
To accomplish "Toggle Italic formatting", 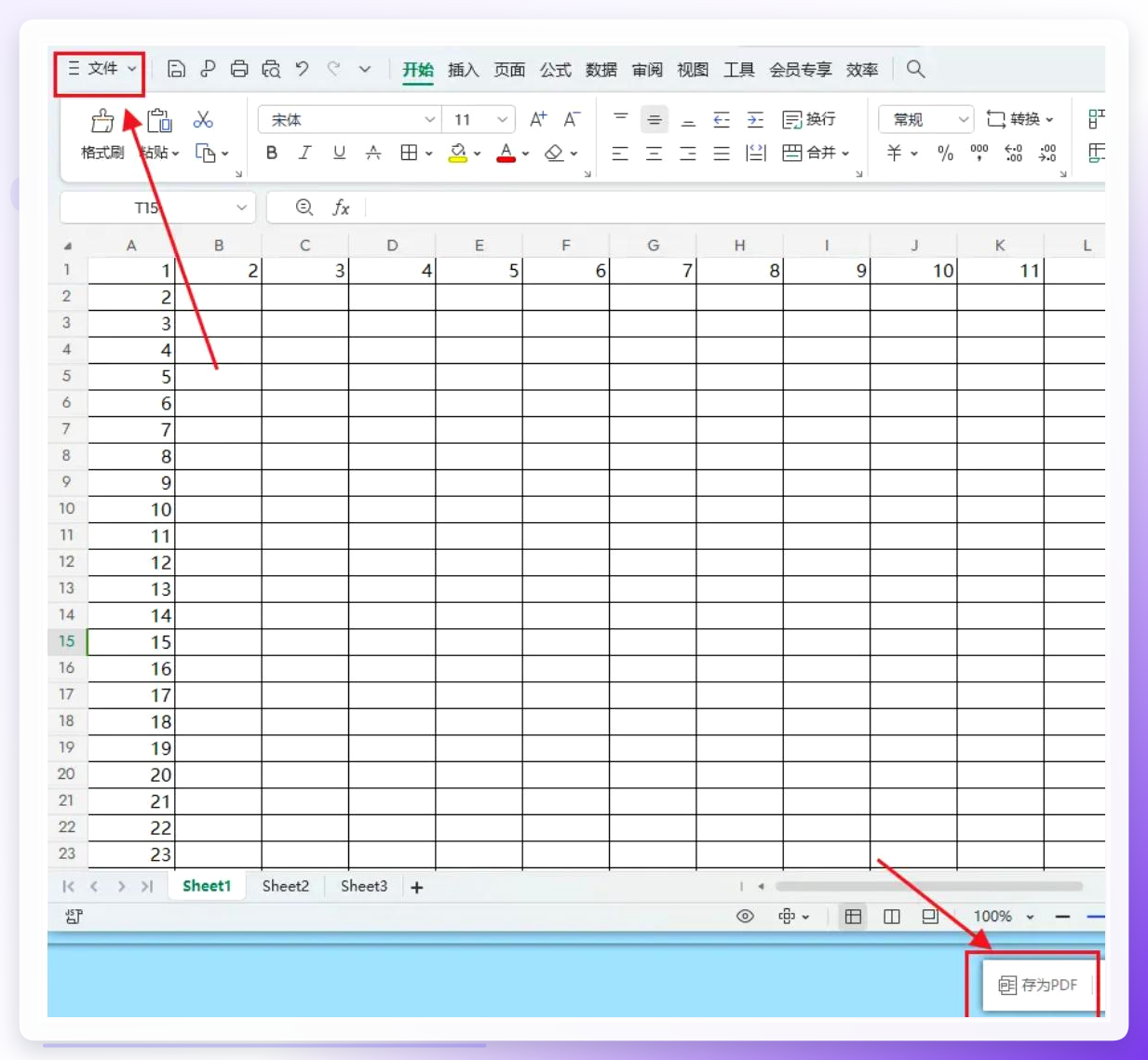I will (x=304, y=153).
